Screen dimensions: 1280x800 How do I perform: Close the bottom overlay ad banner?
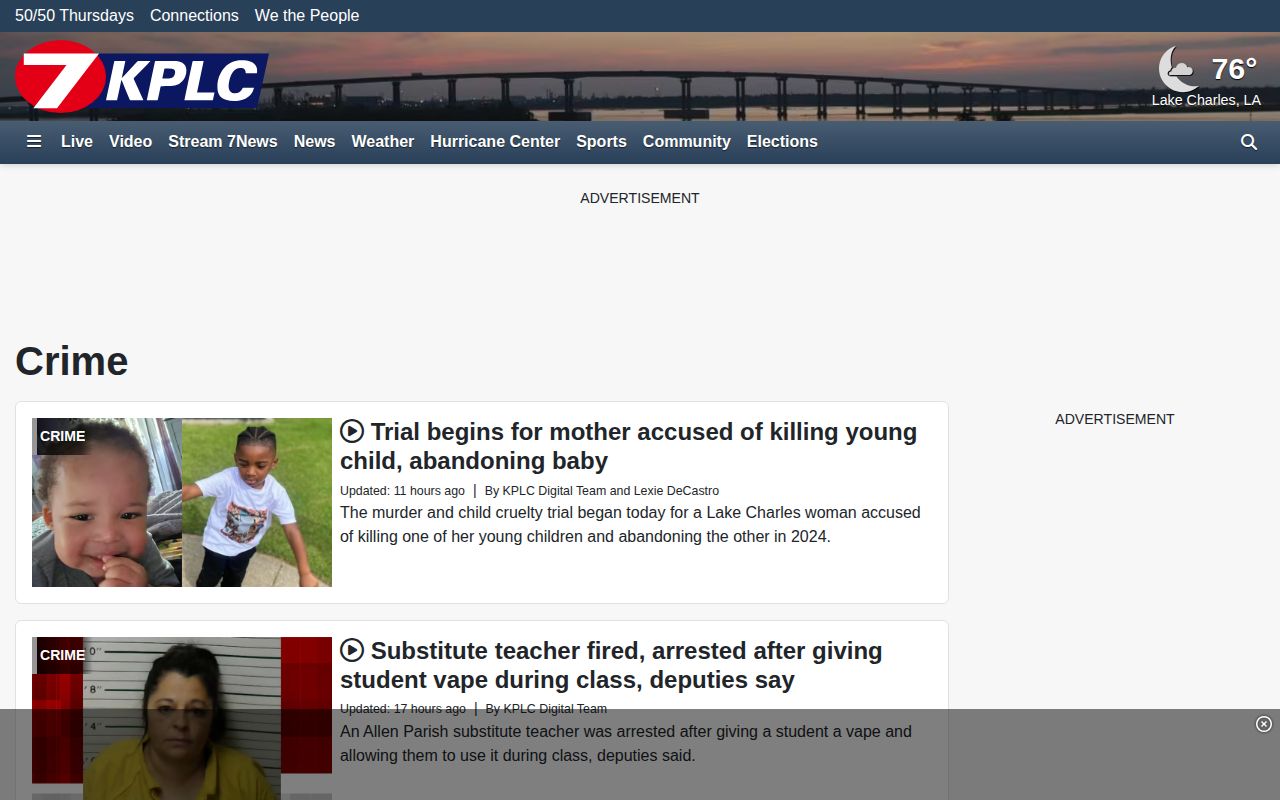1264,724
